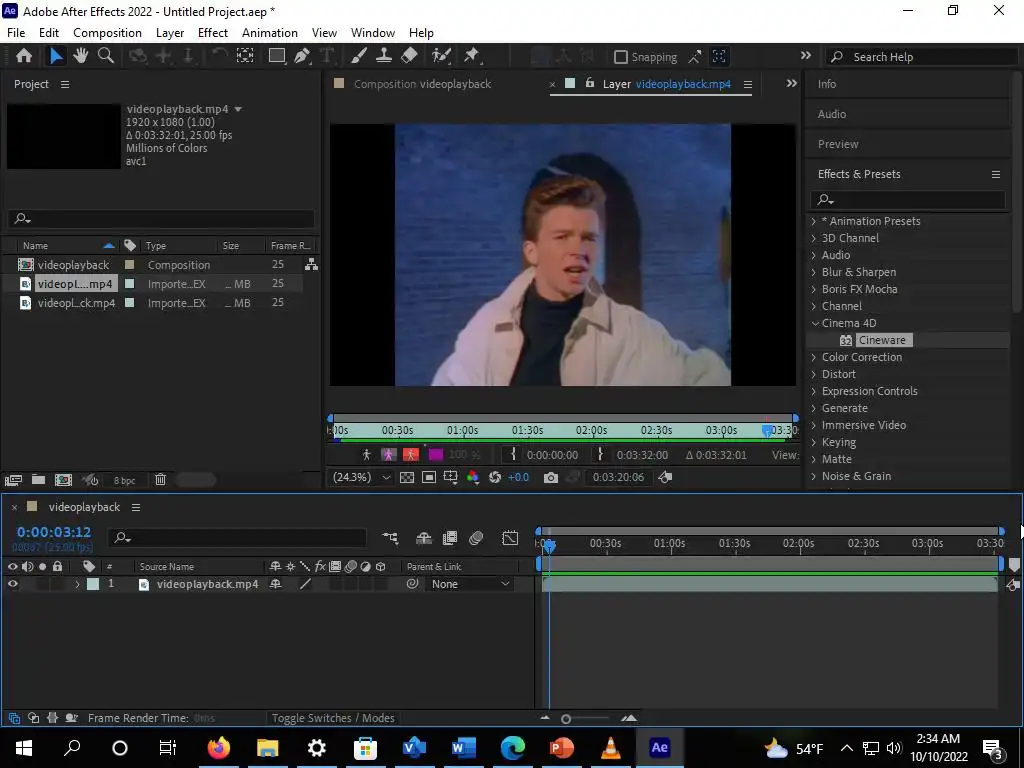
Task: Click the label color swatch of layer 1
Action: pos(93,584)
